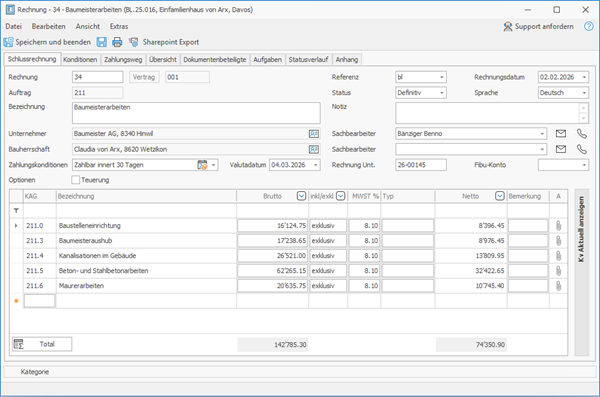
Task: Open the Ansicht menu
Action: [88, 26]
